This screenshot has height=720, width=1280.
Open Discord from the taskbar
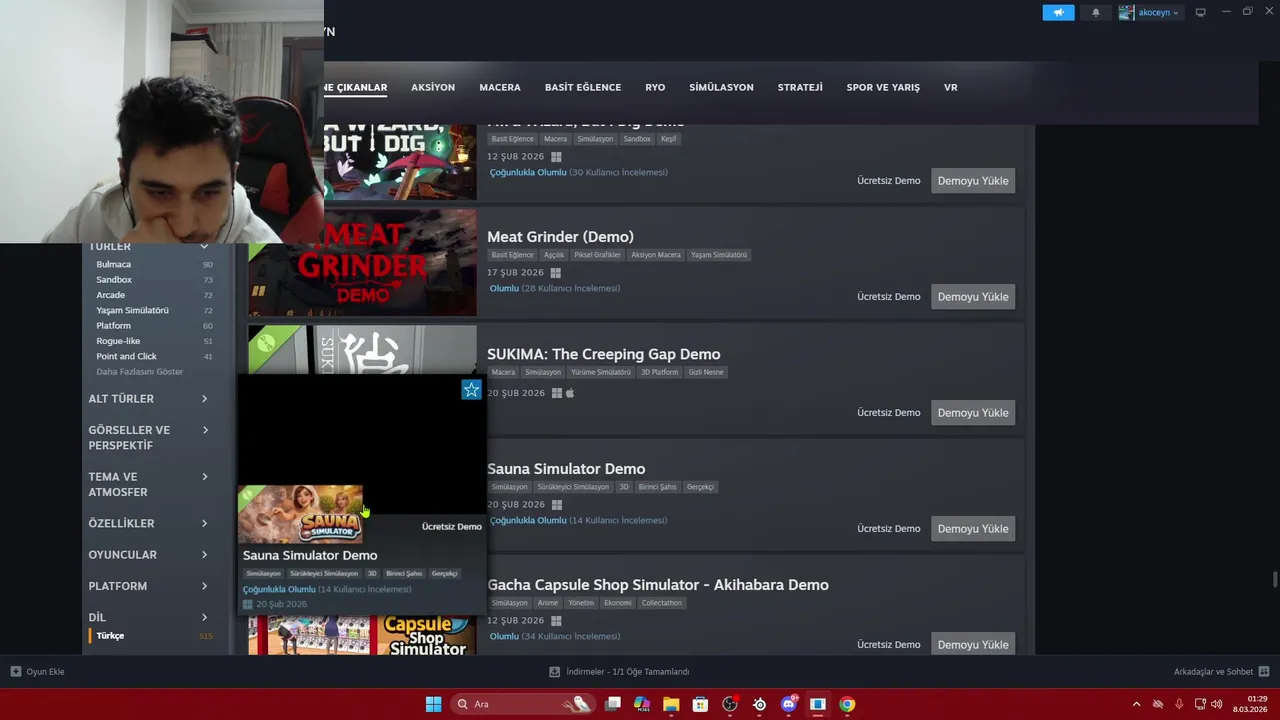(789, 704)
